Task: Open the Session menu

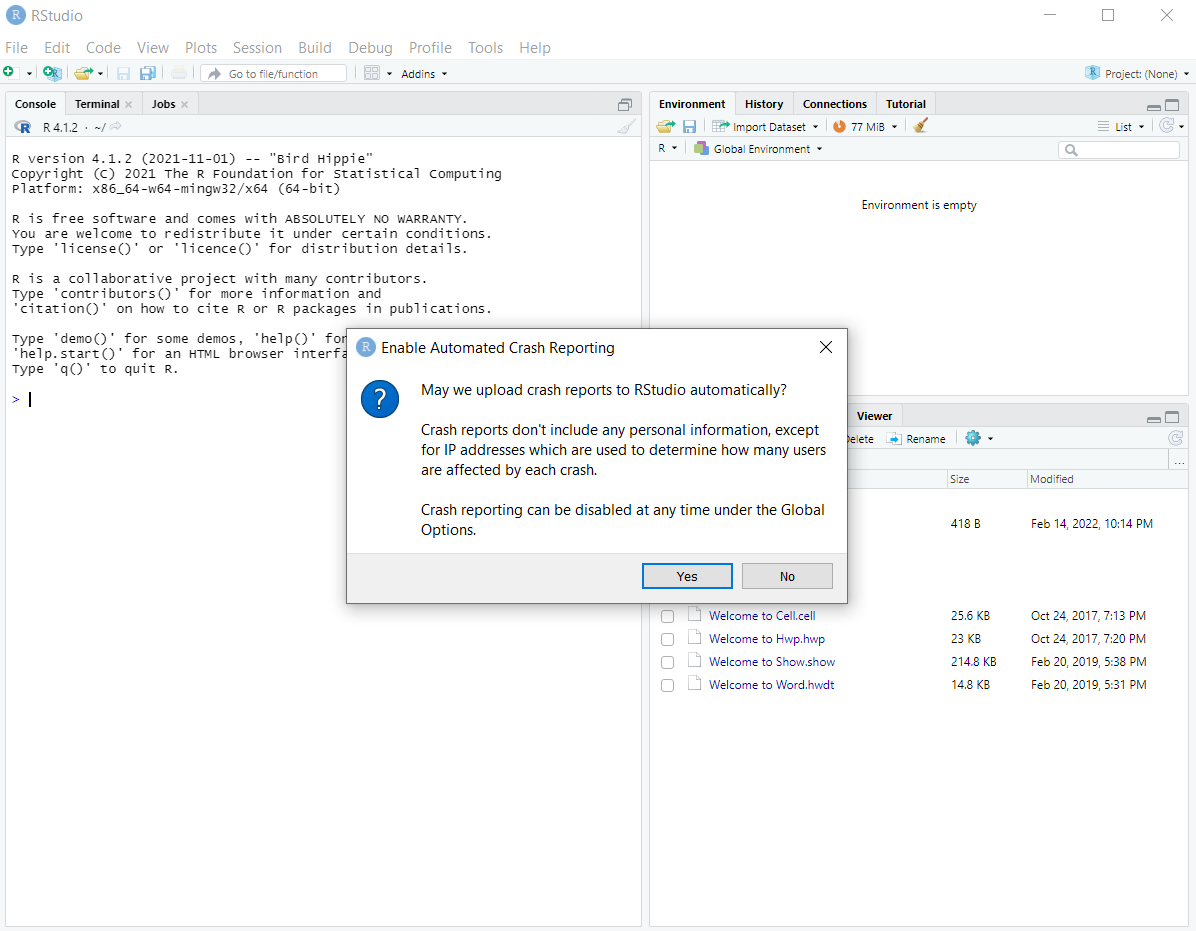Action: [x=257, y=47]
